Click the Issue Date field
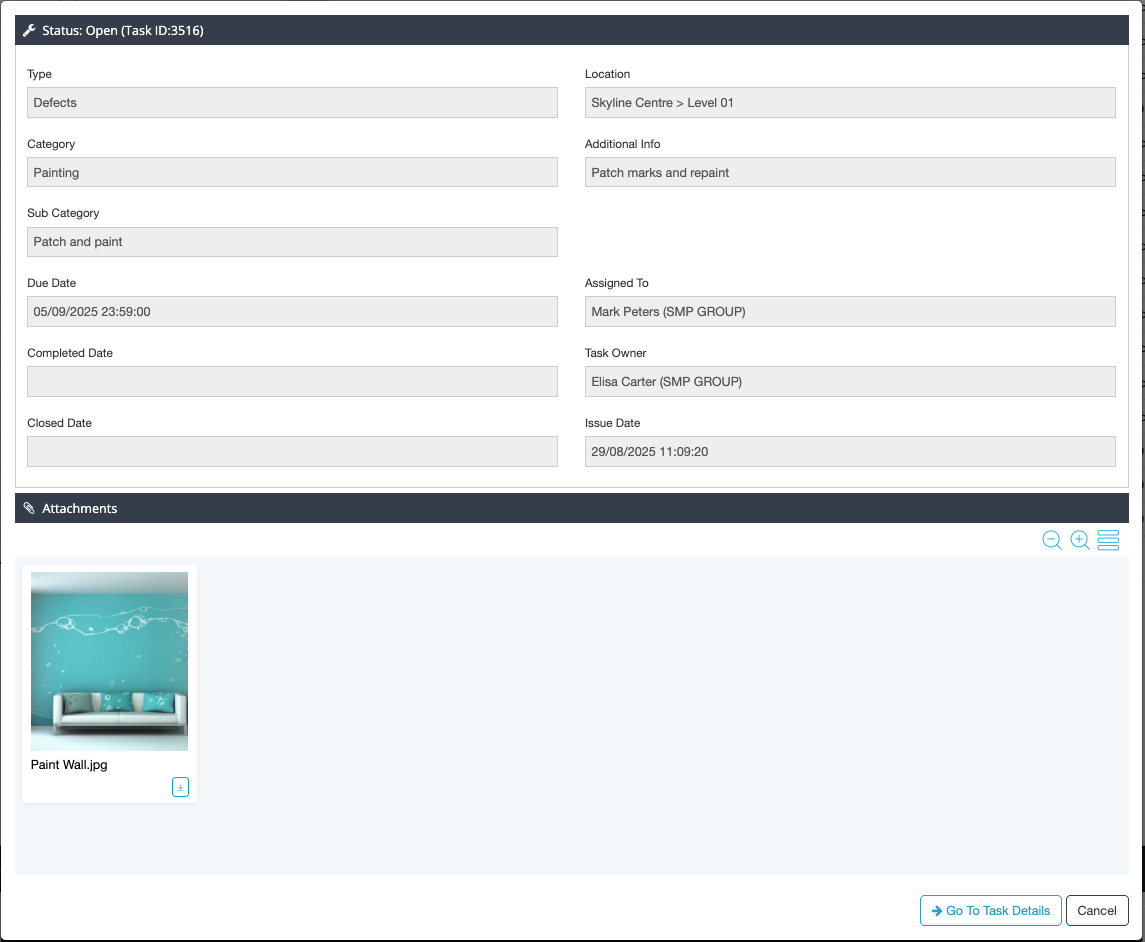The width and height of the screenshot is (1145, 942). [849, 451]
